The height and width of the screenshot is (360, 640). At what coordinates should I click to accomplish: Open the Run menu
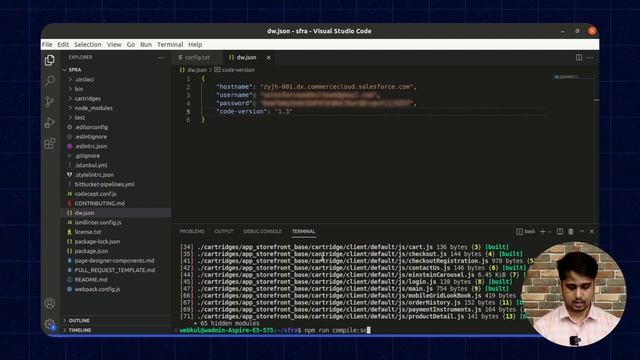click(146, 44)
